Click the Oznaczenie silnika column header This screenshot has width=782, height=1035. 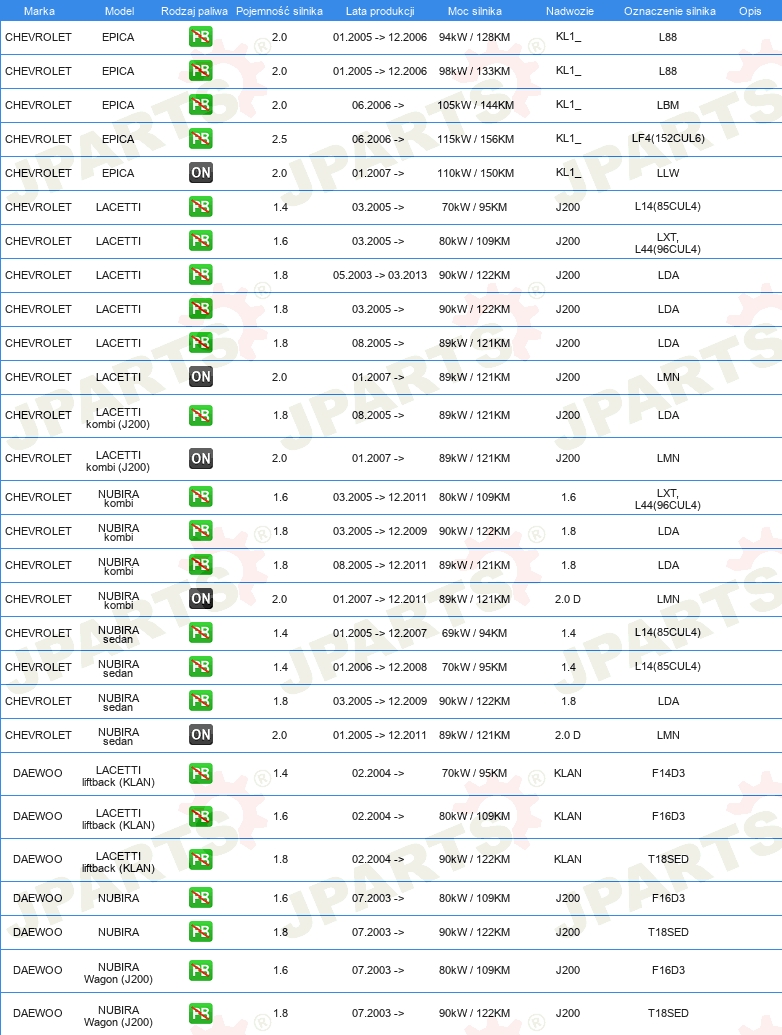670,11
